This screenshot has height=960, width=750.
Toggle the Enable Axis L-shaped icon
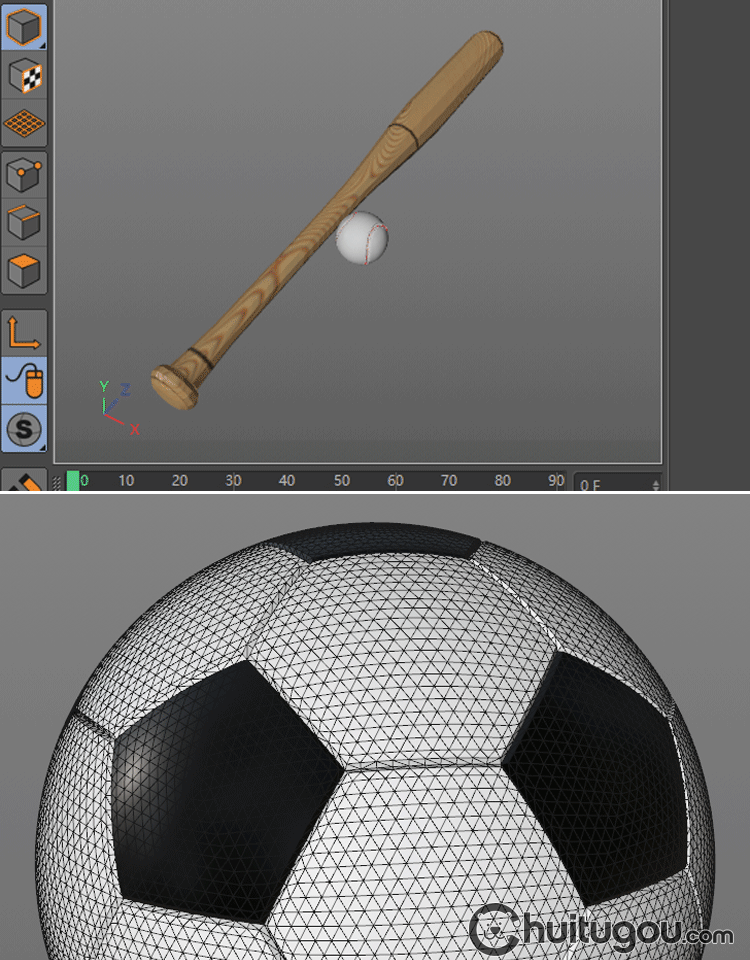click(24, 332)
